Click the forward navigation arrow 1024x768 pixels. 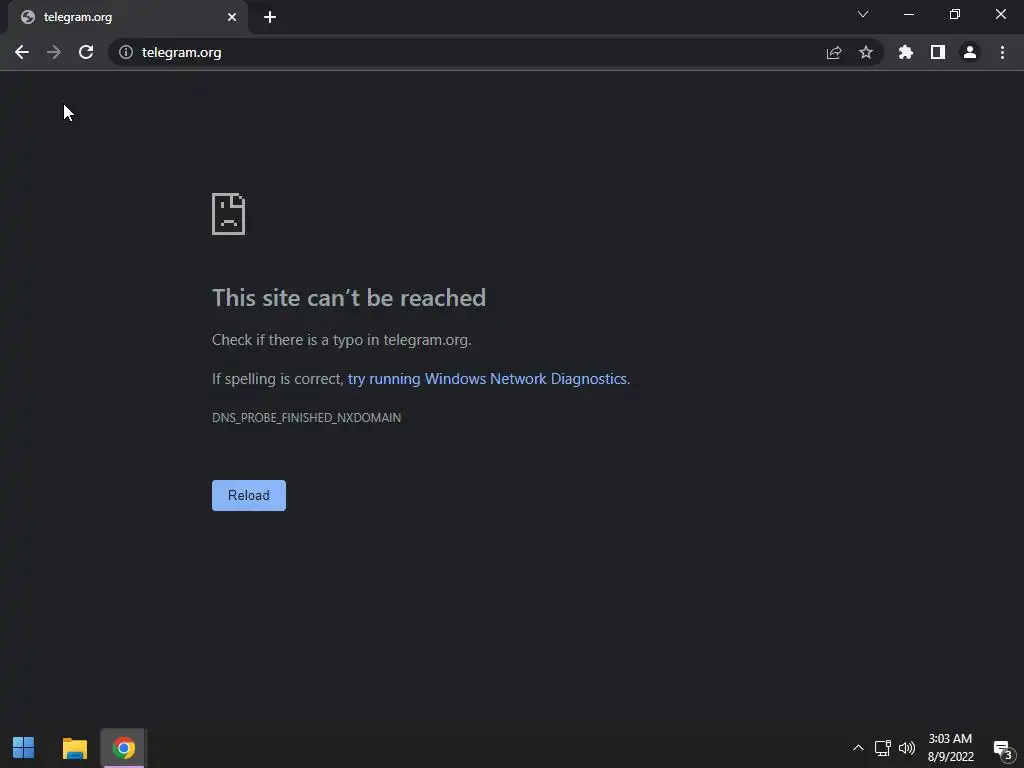tap(54, 52)
